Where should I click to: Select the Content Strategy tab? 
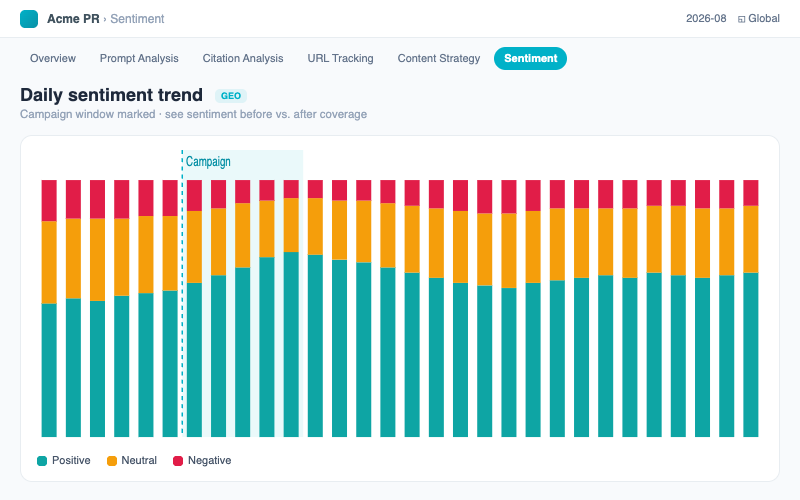point(439,58)
